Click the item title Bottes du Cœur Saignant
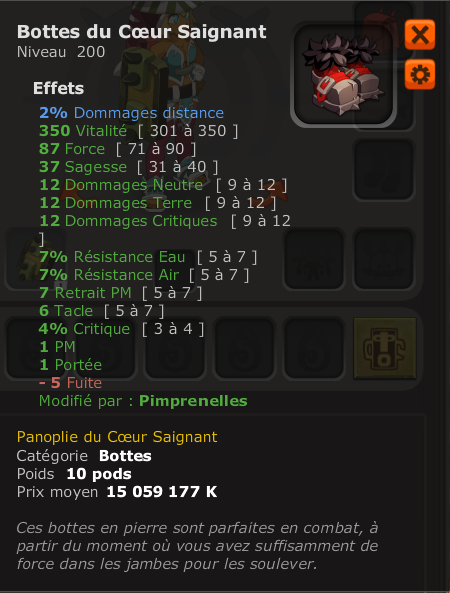This screenshot has width=450, height=593. tap(142, 32)
